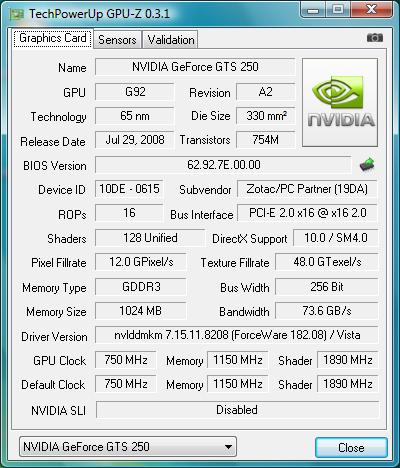The image size is (400, 468).
Task: Click the Pixel Fillrate field 12.0 GPixel/s
Action: tap(141, 262)
